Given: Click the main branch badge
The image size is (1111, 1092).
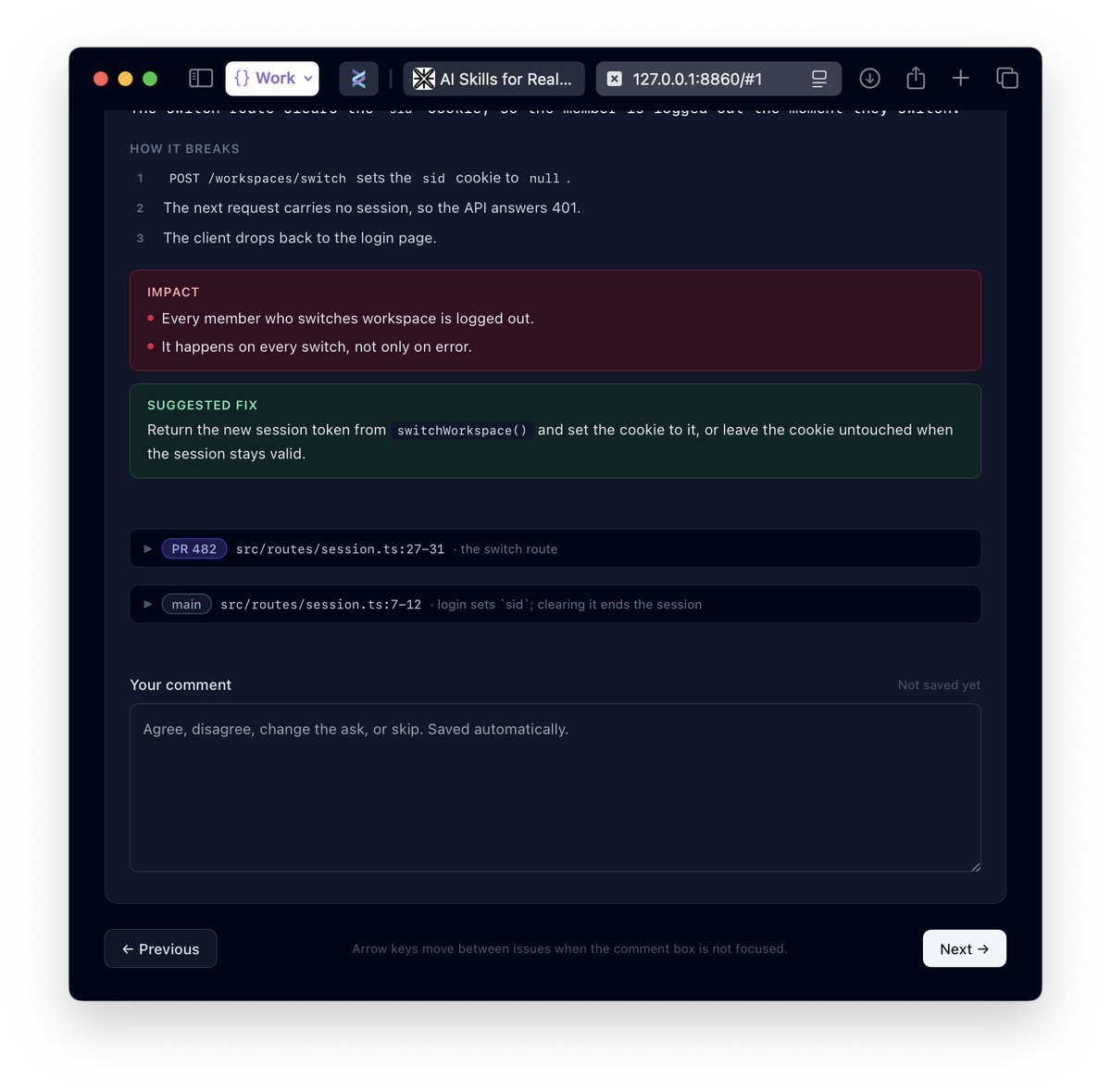Looking at the screenshot, I should (186, 605).
